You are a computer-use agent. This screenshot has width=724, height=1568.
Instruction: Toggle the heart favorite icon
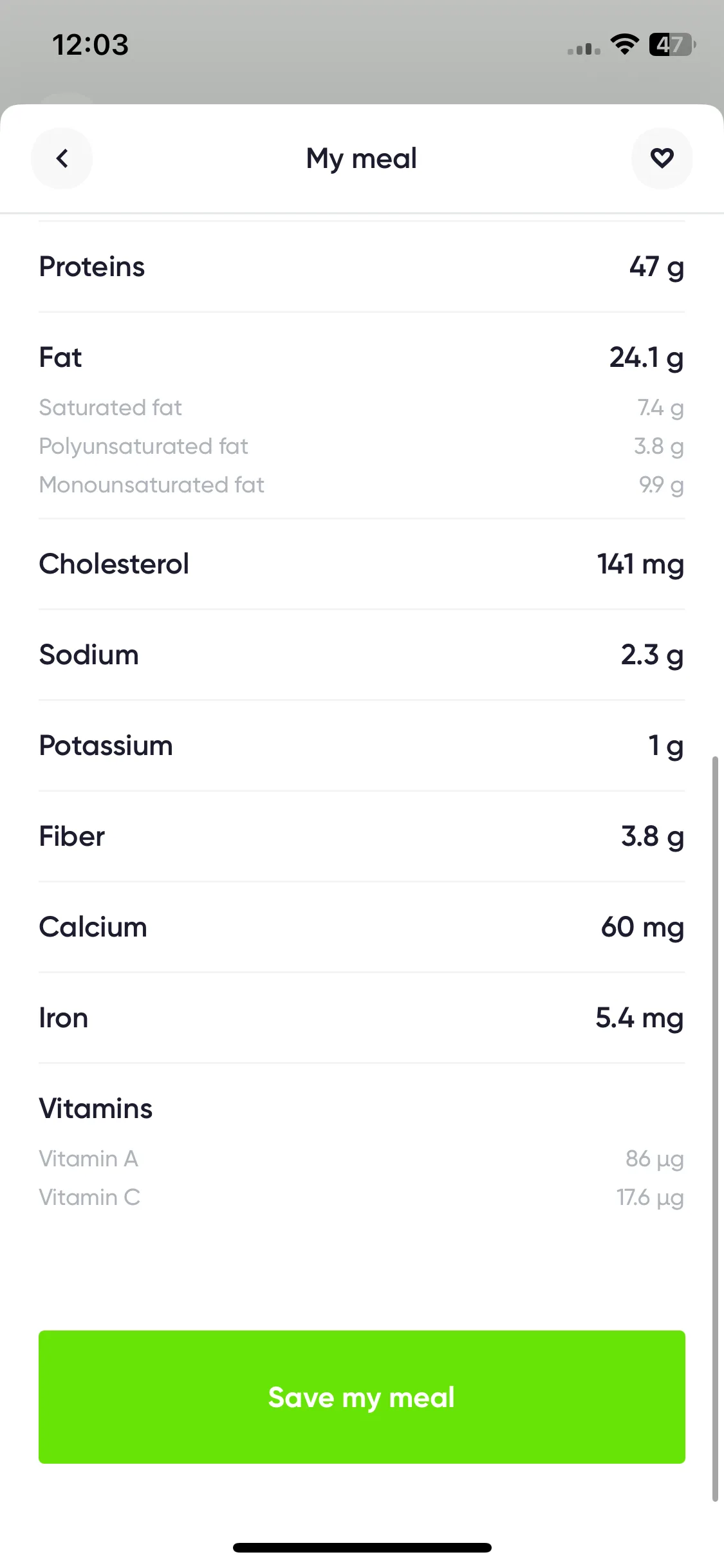[x=662, y=158]
